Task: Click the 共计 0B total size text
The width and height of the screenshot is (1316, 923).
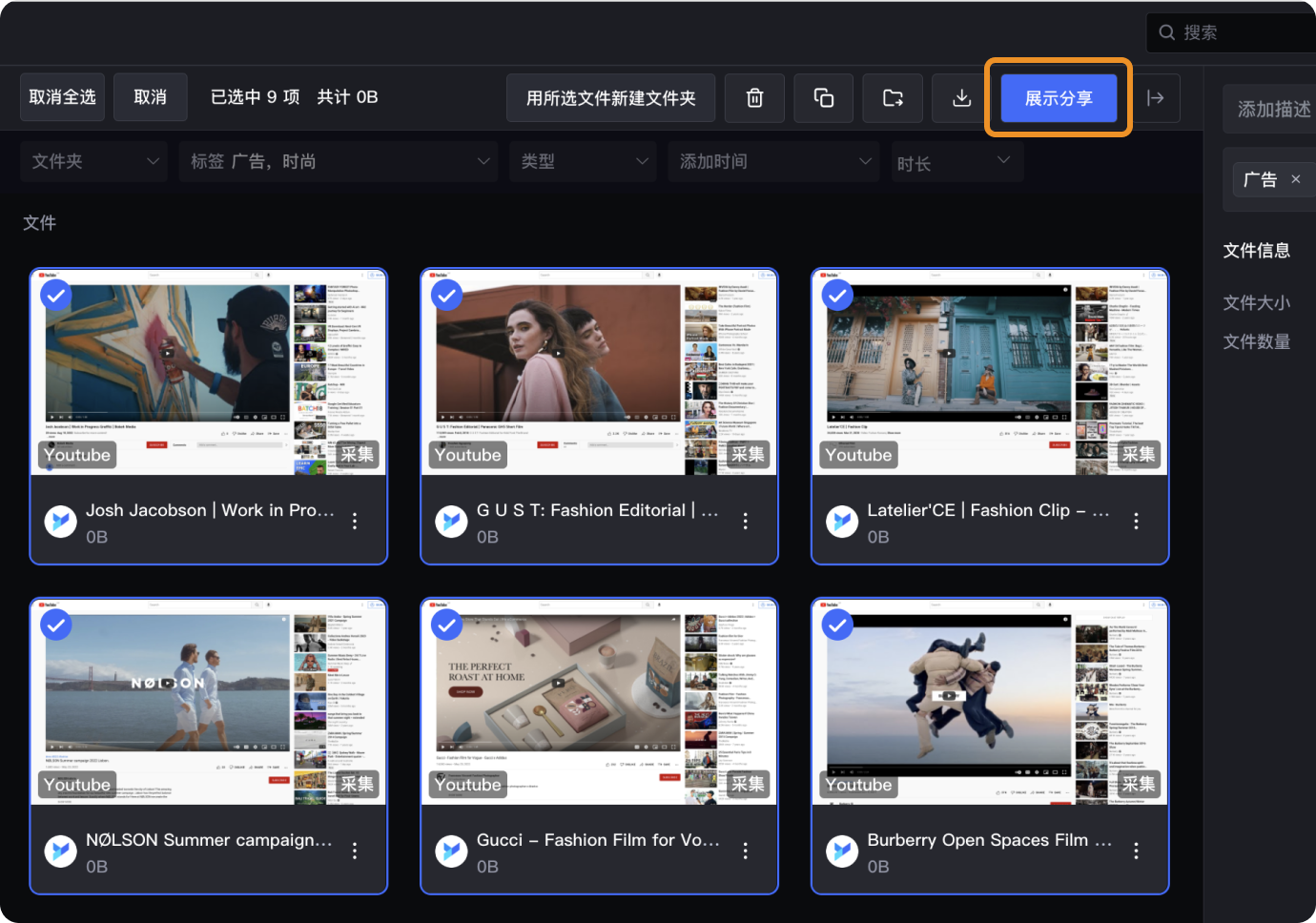Action: (348, 97)
